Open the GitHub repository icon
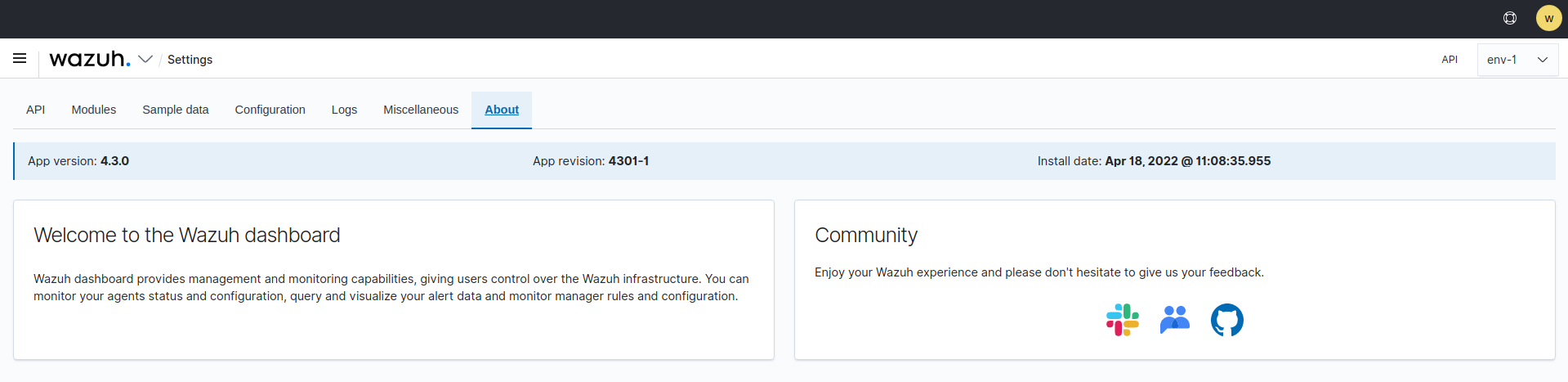This screenshot has height=382, width=1568. (x=1227, y=320)
